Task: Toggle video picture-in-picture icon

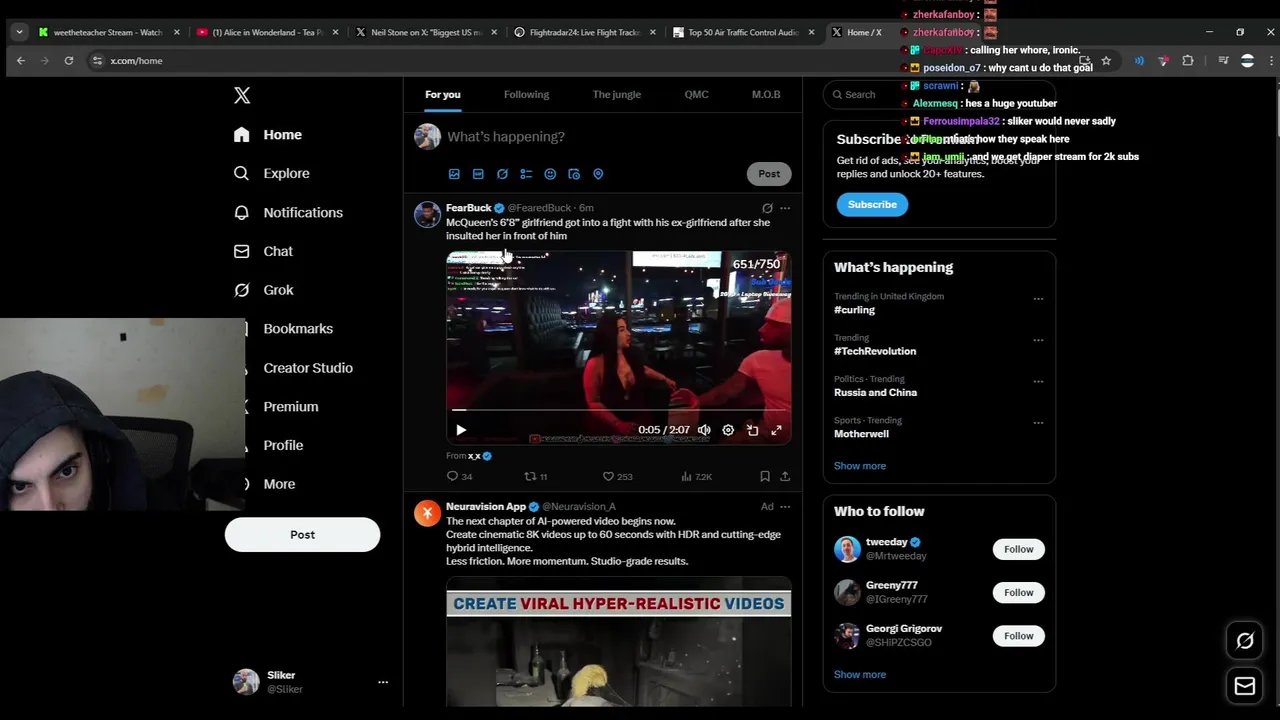Action: point(752,430)
